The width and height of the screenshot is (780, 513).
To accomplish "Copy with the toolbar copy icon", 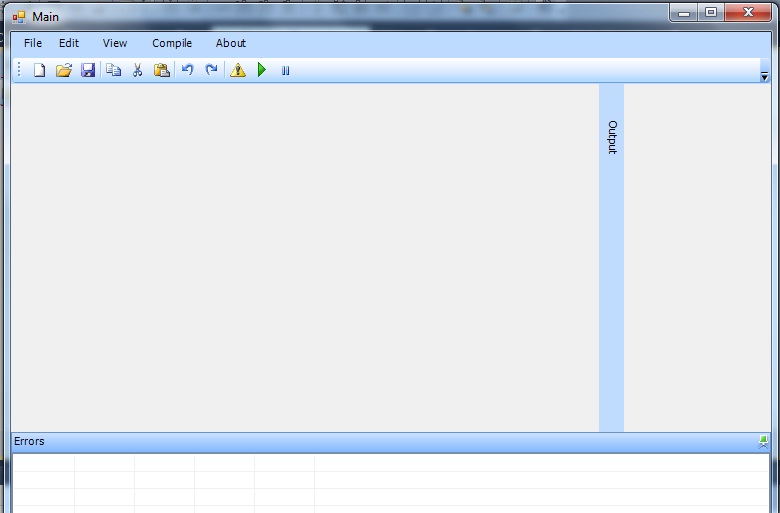I will (113, 70).
